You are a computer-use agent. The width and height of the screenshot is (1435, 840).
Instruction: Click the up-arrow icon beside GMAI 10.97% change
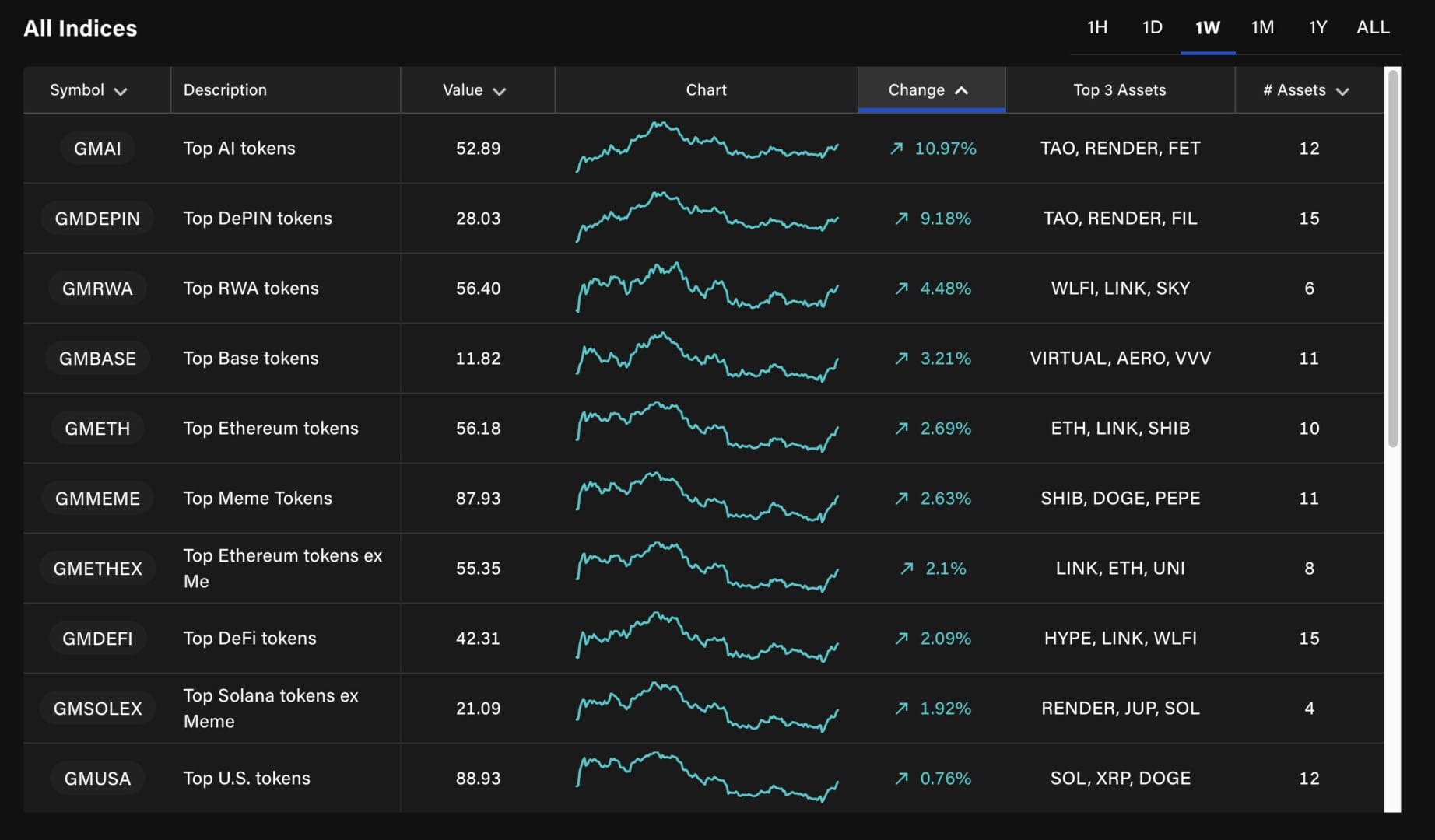tap(896, 149)
